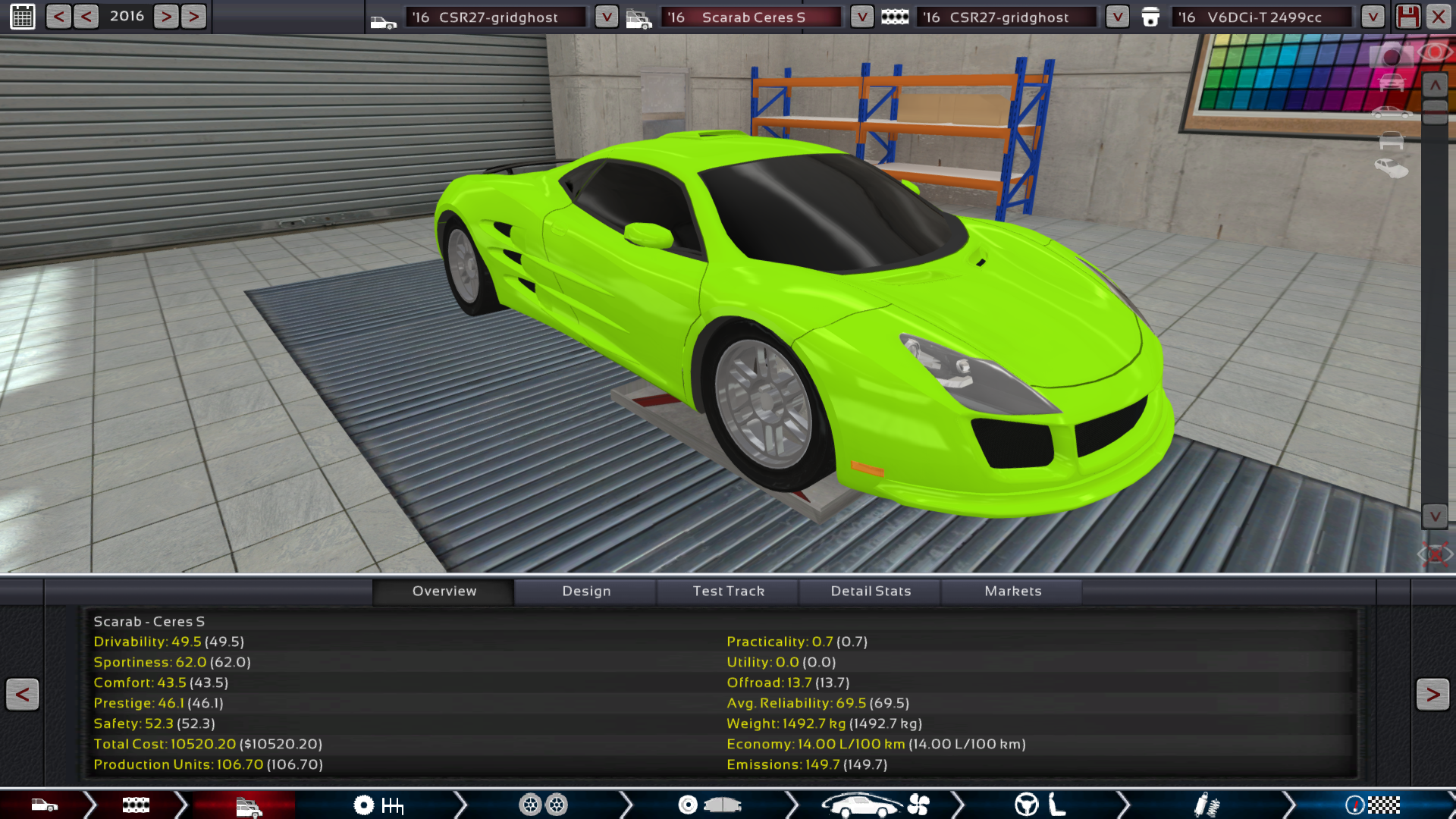
Task: Toggle the eye visibility icon
Action: [1434, 52]
